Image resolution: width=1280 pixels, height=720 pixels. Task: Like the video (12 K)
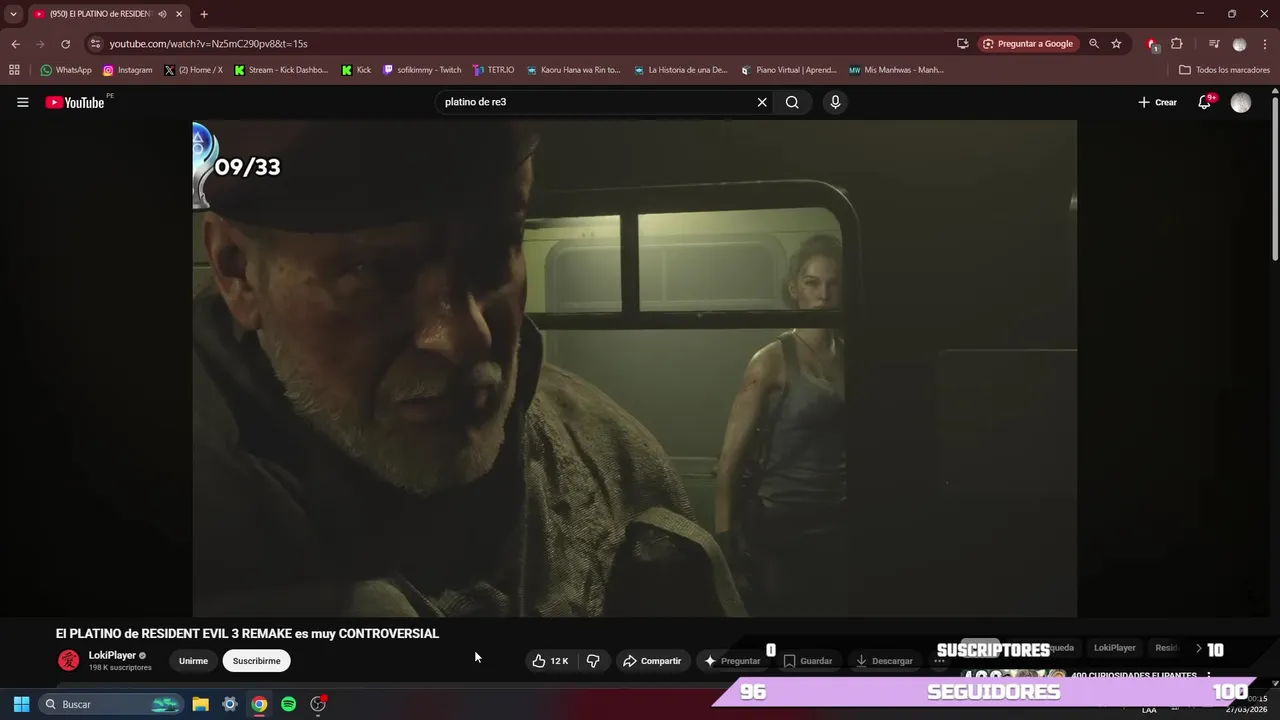pos(550,661)
